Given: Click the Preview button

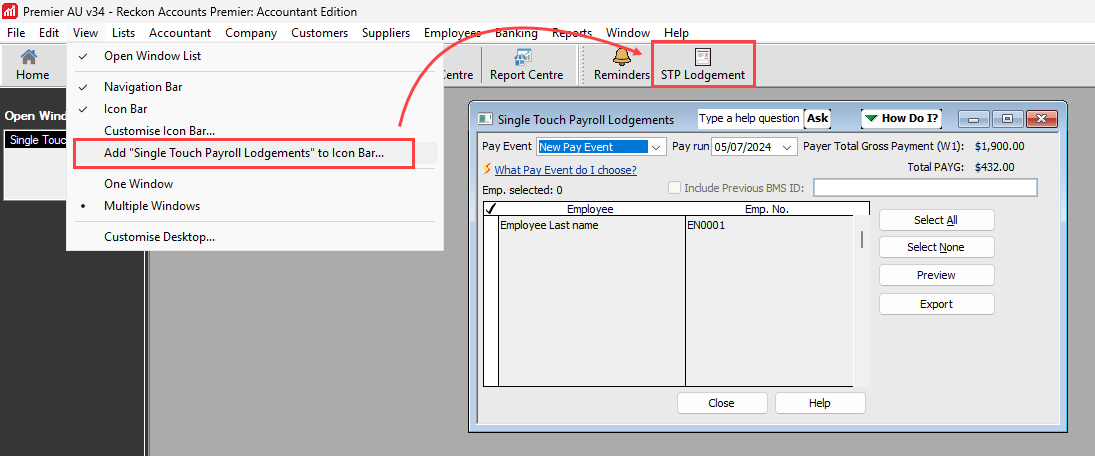Looking at the screenshot, I should pyautogui.click(x=936, y=275).
